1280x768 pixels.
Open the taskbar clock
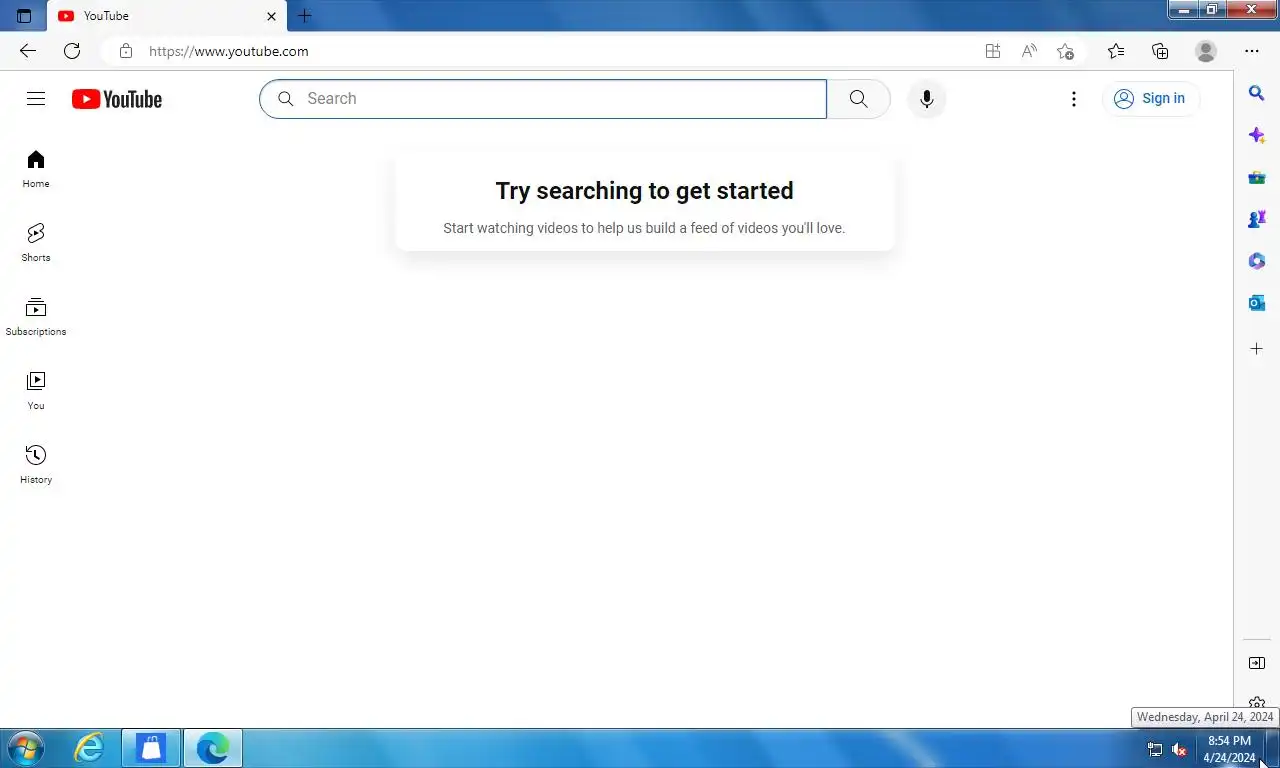tap(1229, 749)
